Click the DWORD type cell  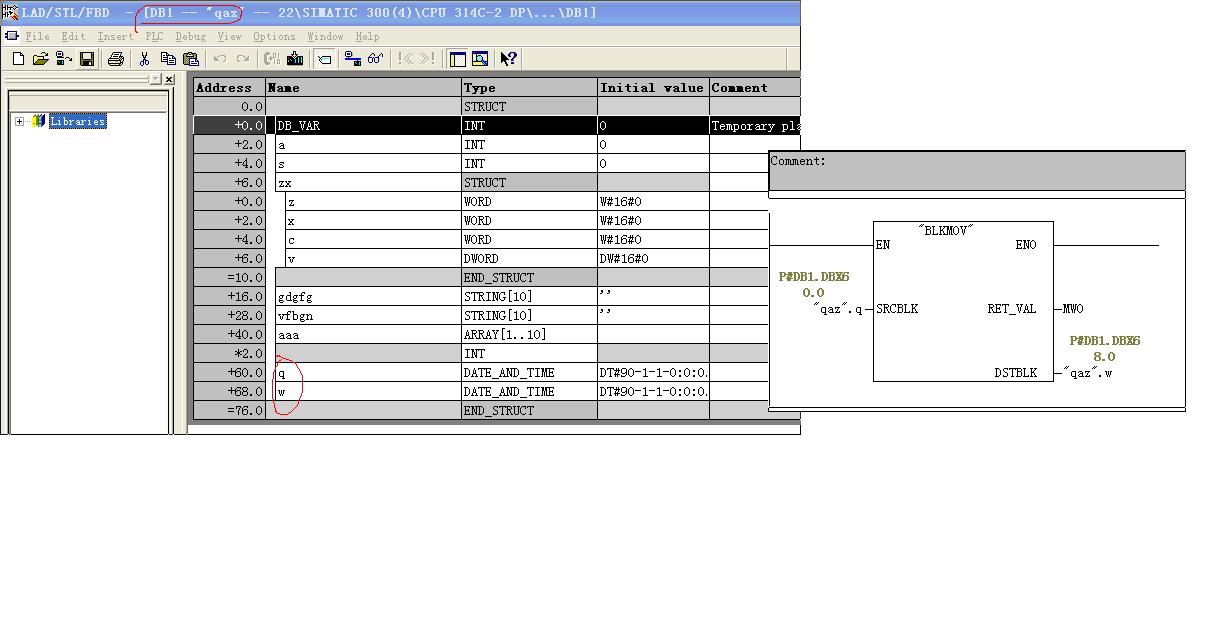coord(530,259)
